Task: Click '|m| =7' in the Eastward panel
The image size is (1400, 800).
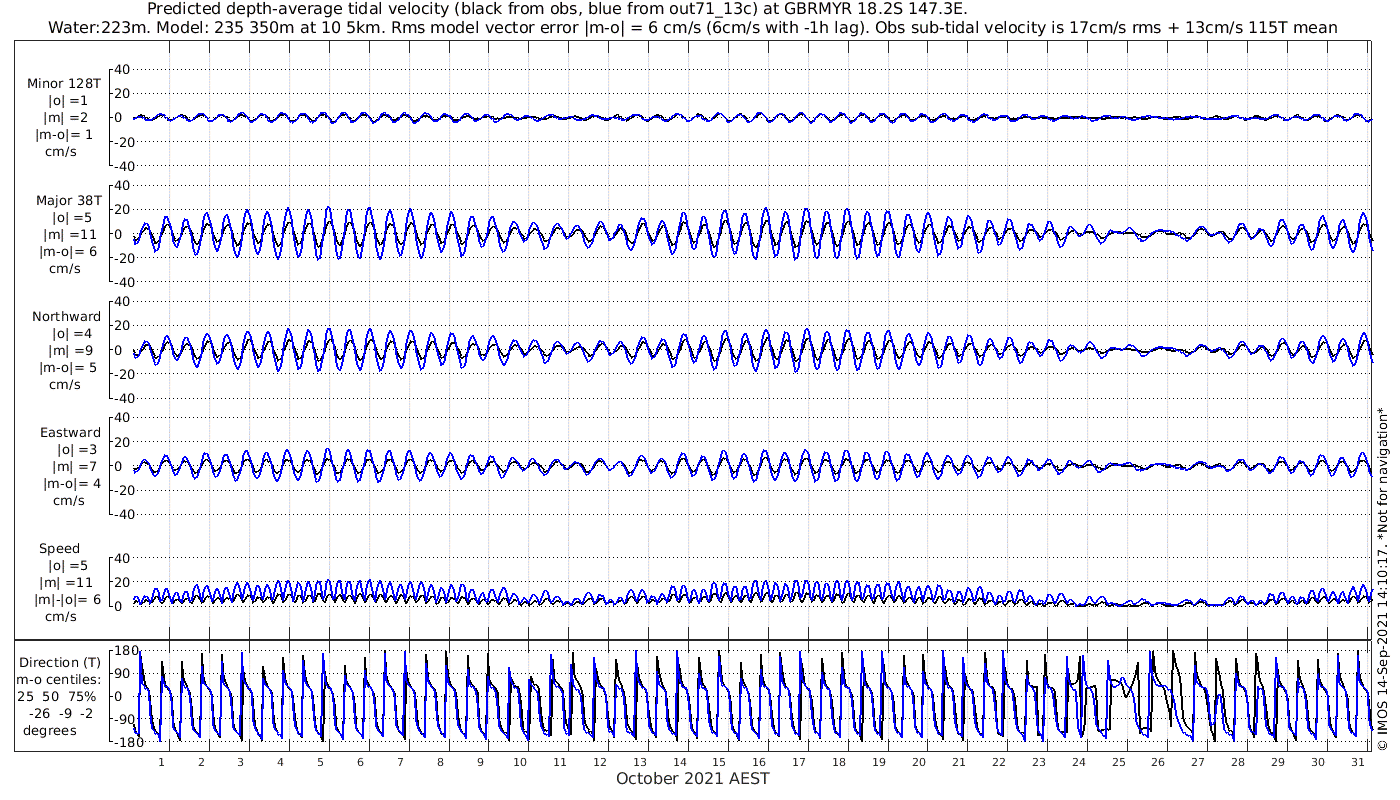Action: tap(77, 467)
